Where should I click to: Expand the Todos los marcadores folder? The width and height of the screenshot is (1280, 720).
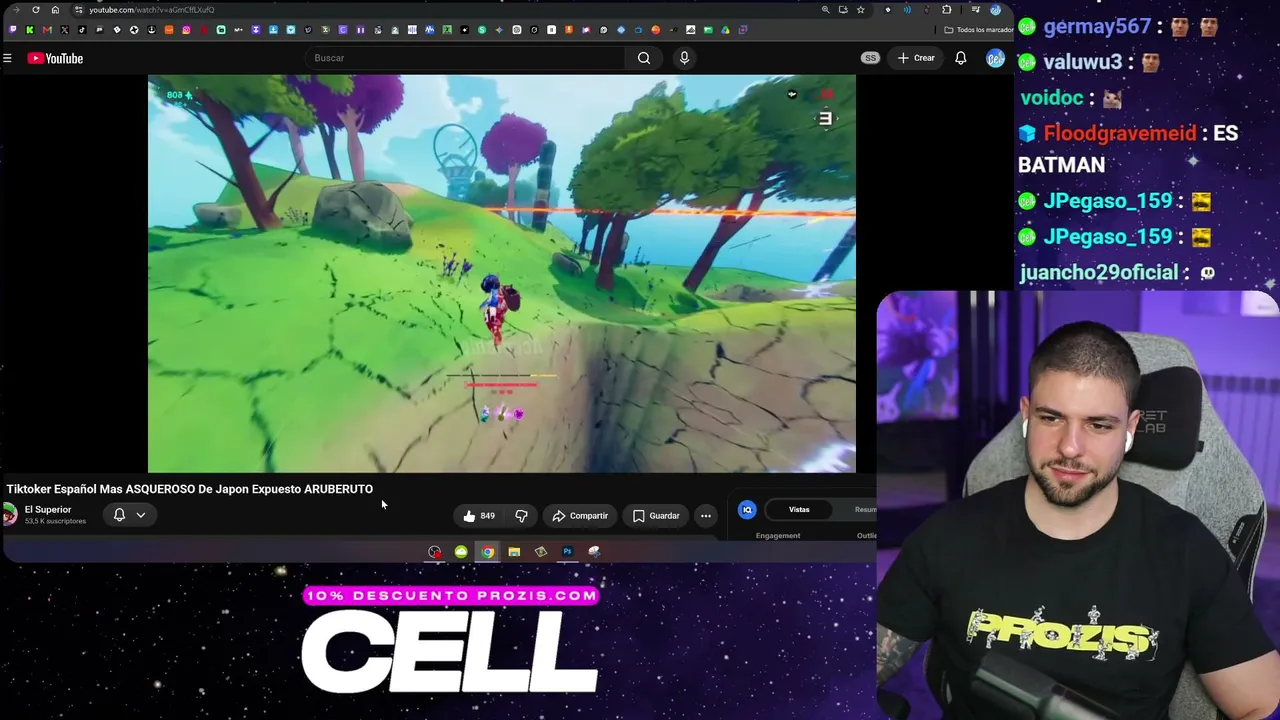(980, 30)
